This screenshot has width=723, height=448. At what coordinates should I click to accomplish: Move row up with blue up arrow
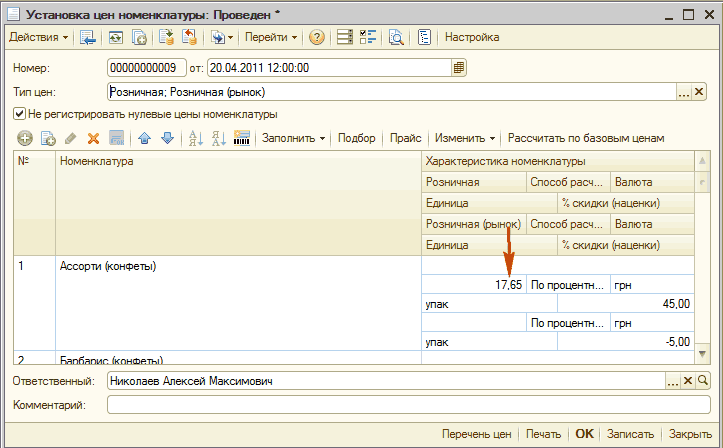pos(144,138)
